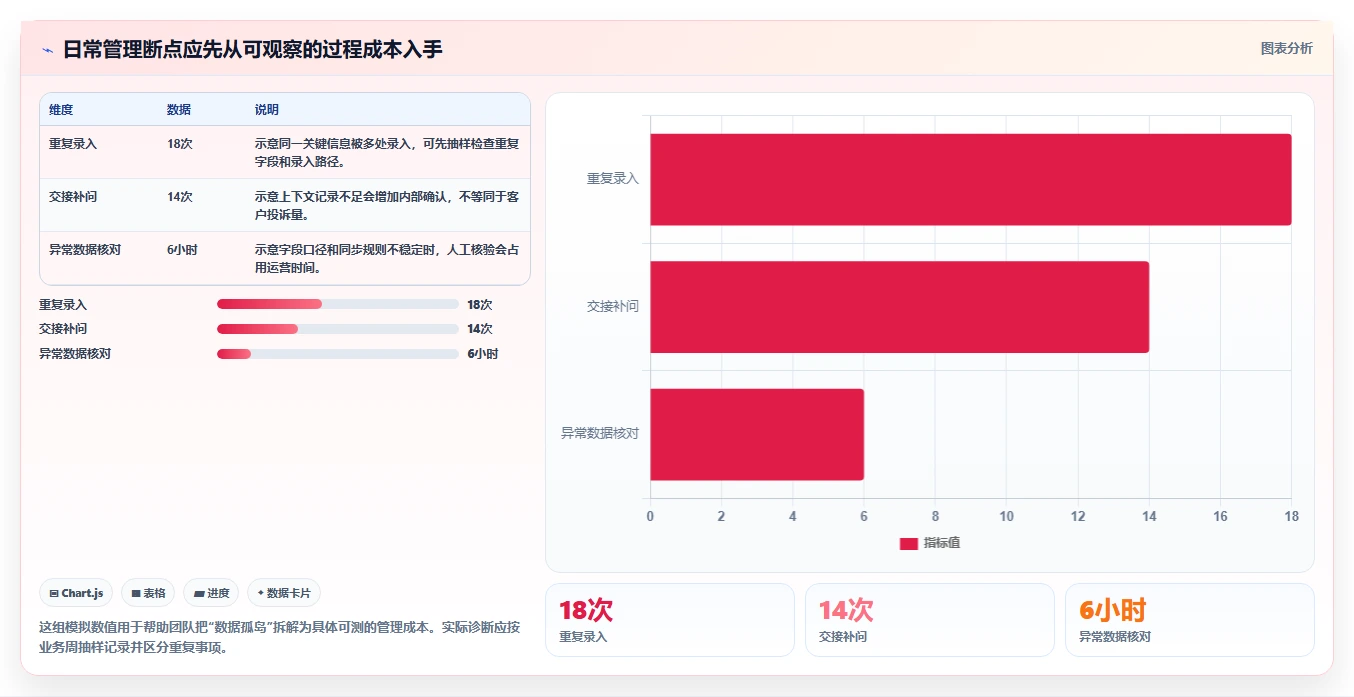1354x697 pixels.
Task: Click the description starting 示意同一关键信息
Action: click(387, 153)
